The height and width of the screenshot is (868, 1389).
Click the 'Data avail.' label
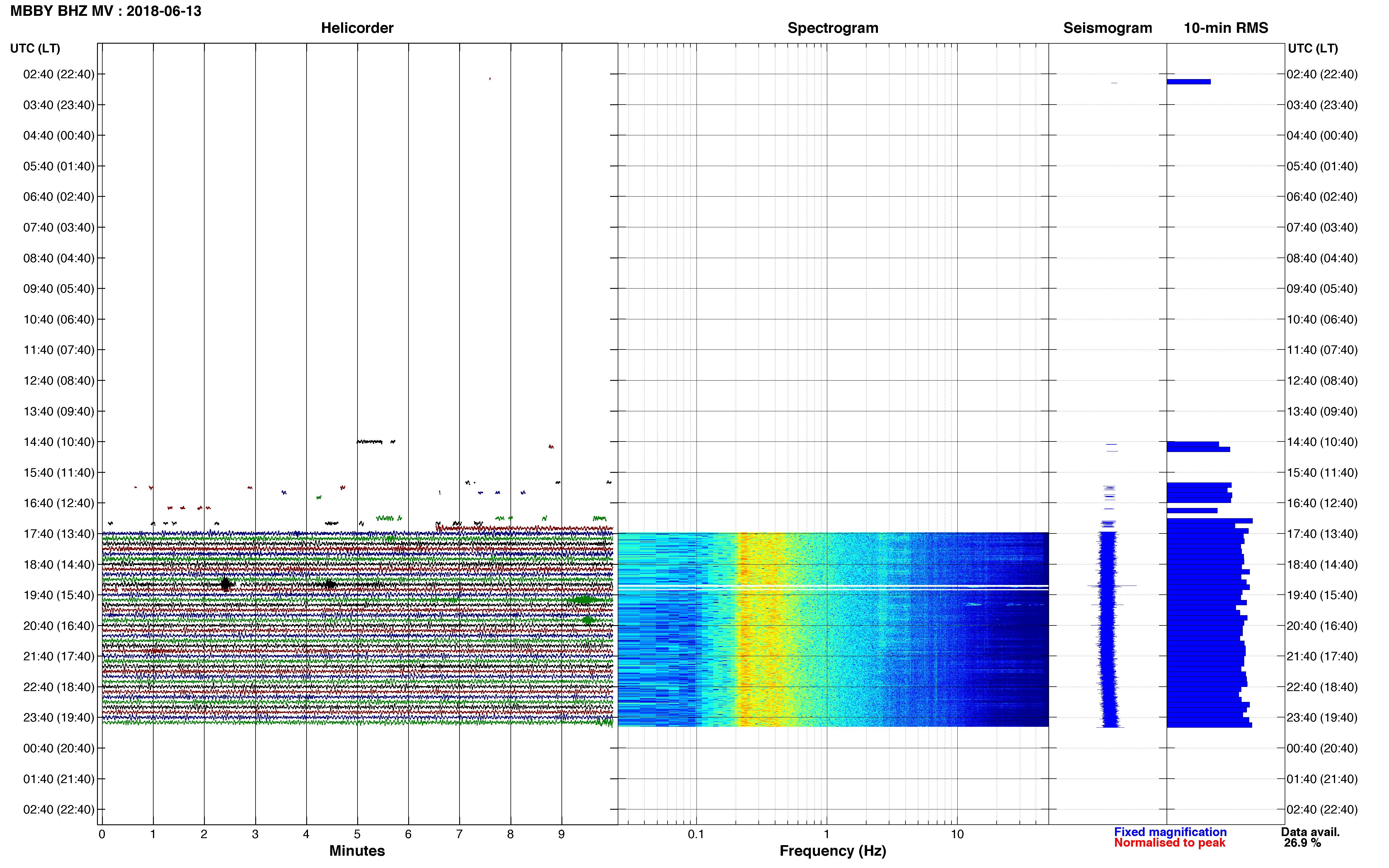pos(1310,832)
